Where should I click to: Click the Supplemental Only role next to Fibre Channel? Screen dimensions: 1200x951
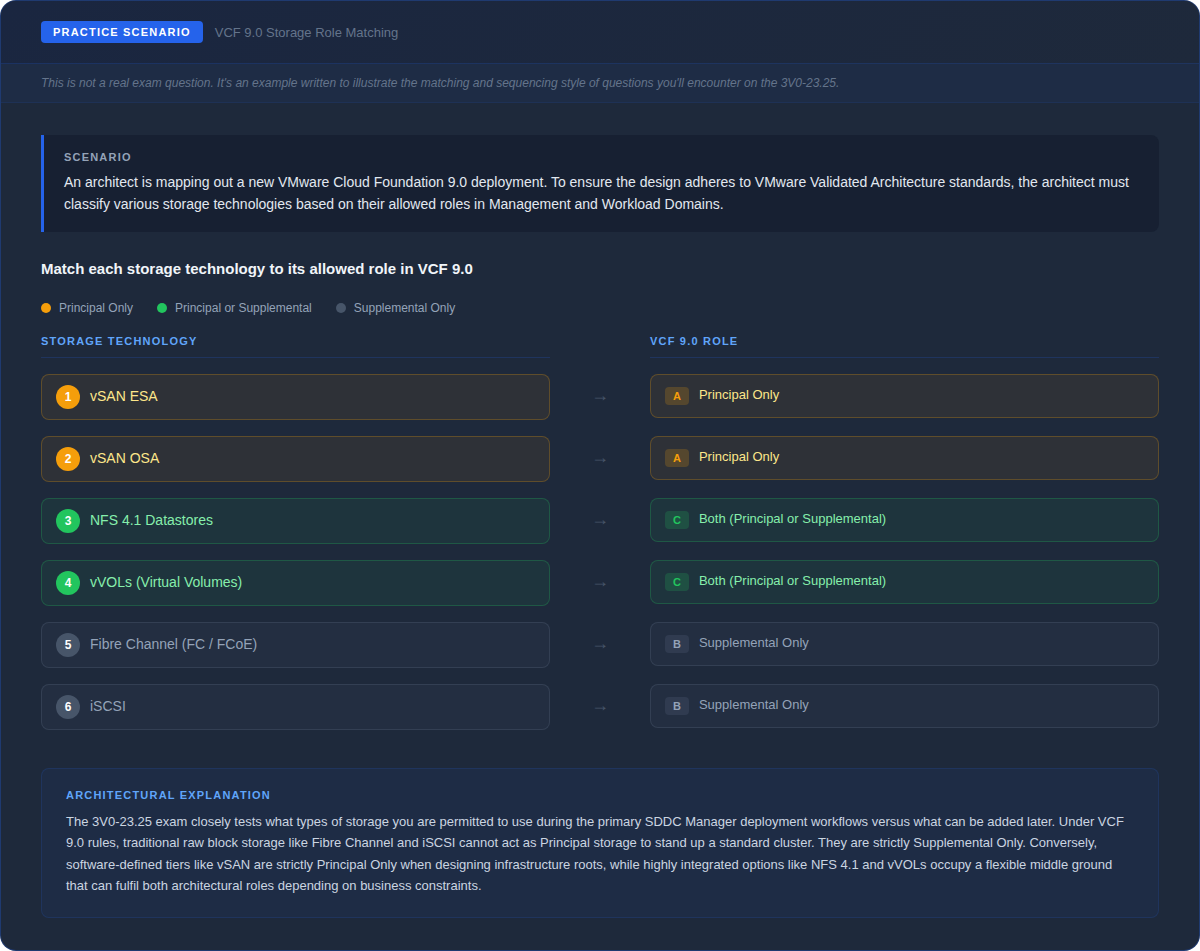[x=904, y=644]
